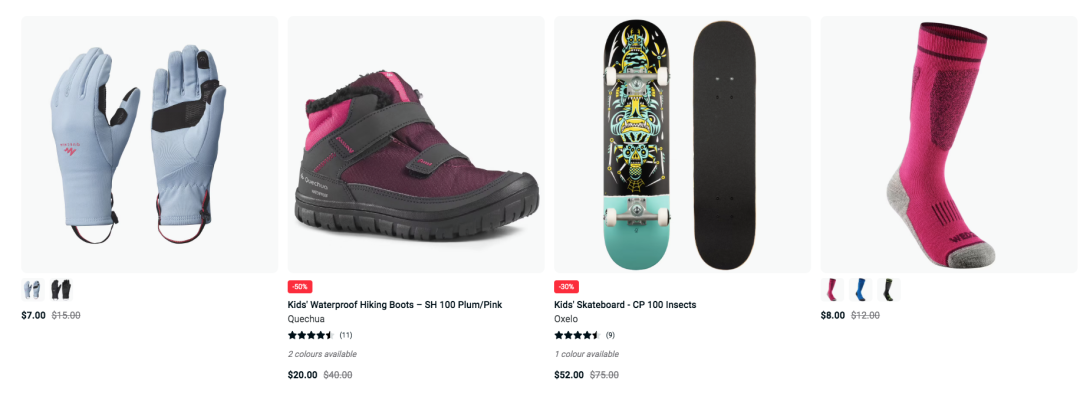The width and height of the screenshot is (1080, 393).
Task: Open the light blue gloves product image
Action: pyautogui.click(x=149, y=145)
